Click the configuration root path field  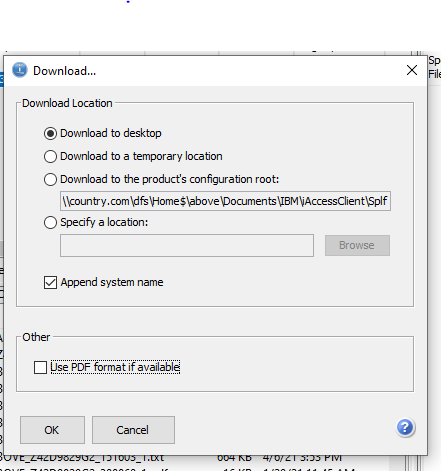(225, 201)
